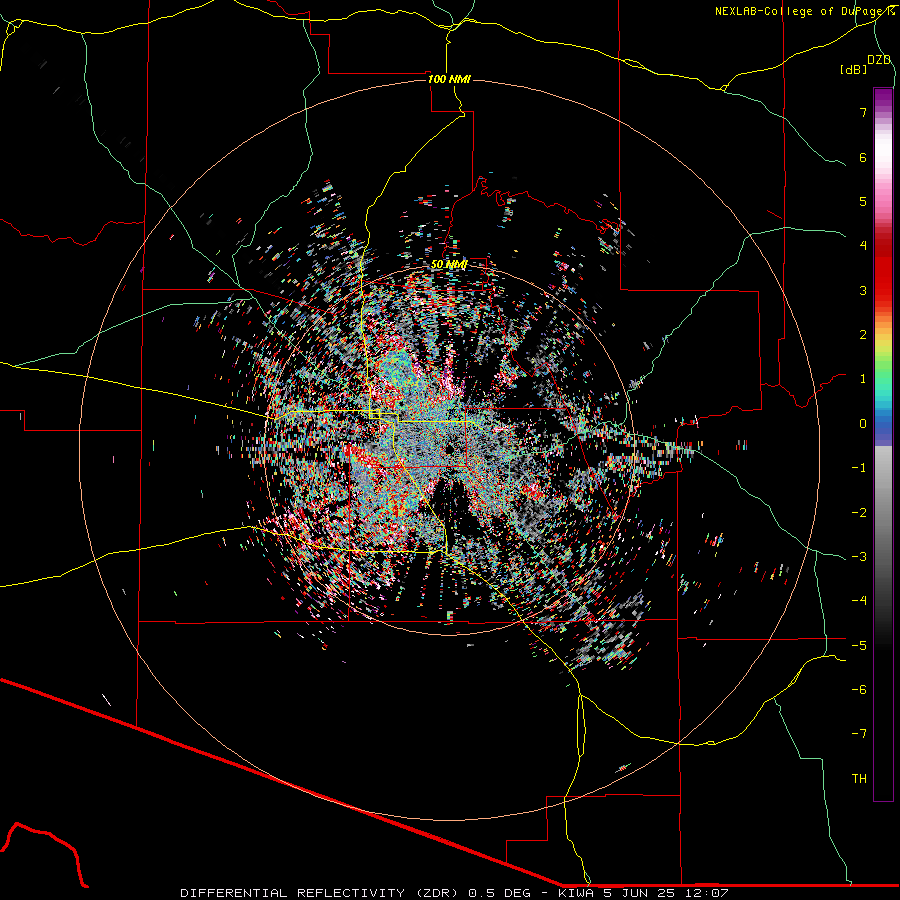Click the 100 NMI range ring label
The width and height of the screenshot is (900, 900).
pos(449,79)
